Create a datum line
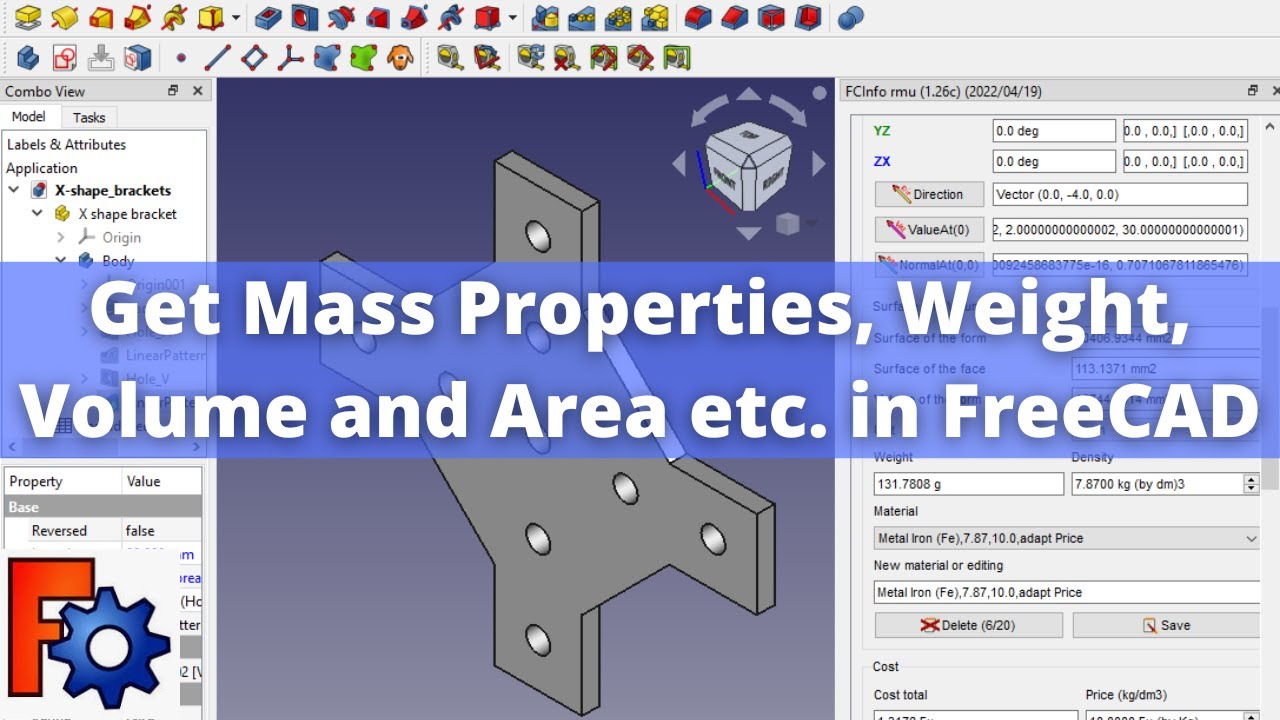This screenshot has width=1280, height=720. coord(217,57)
